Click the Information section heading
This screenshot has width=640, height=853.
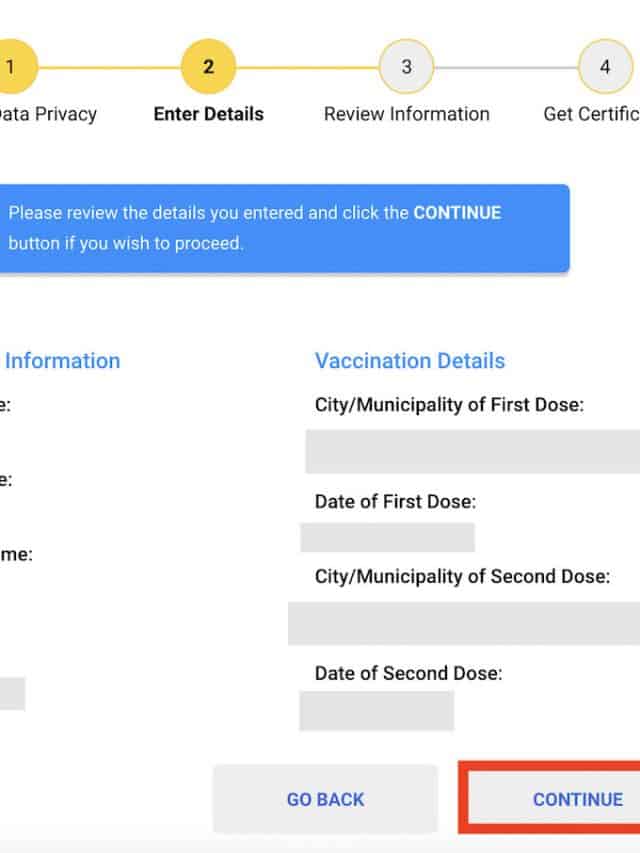point(62,361)
